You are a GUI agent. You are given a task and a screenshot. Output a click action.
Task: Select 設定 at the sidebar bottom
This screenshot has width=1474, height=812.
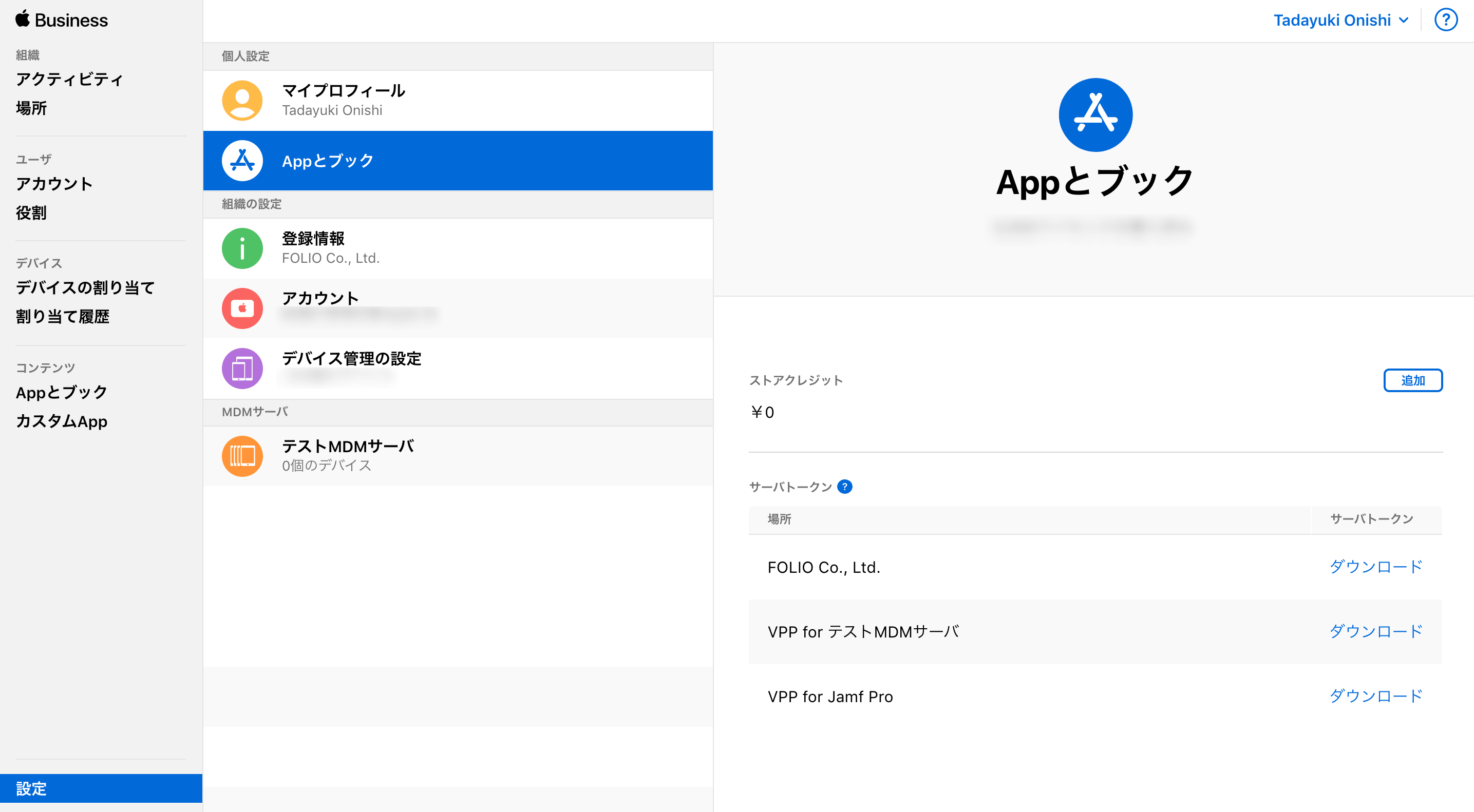101,788
